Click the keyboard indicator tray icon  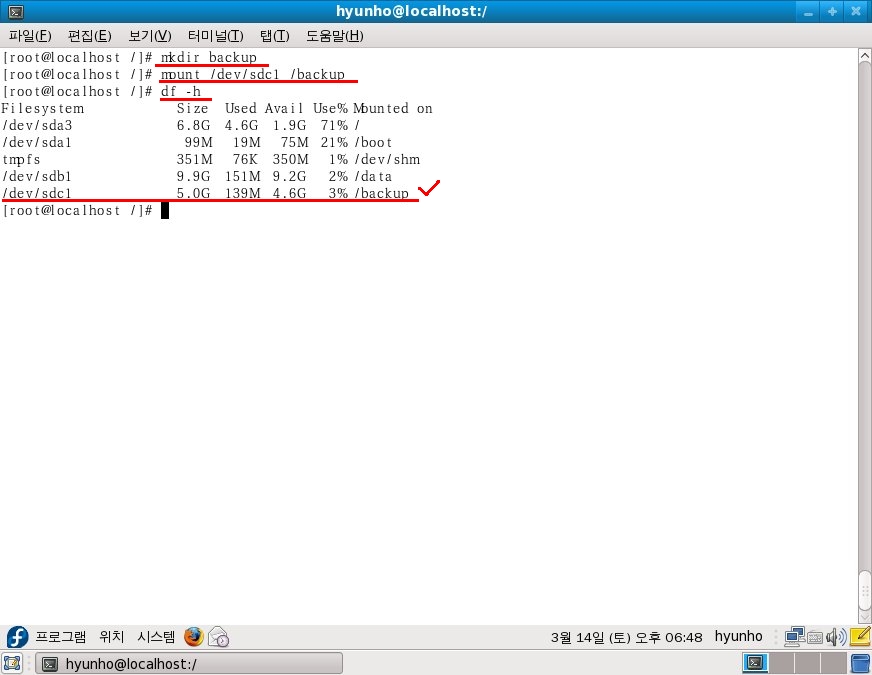[x=815, y=637]
